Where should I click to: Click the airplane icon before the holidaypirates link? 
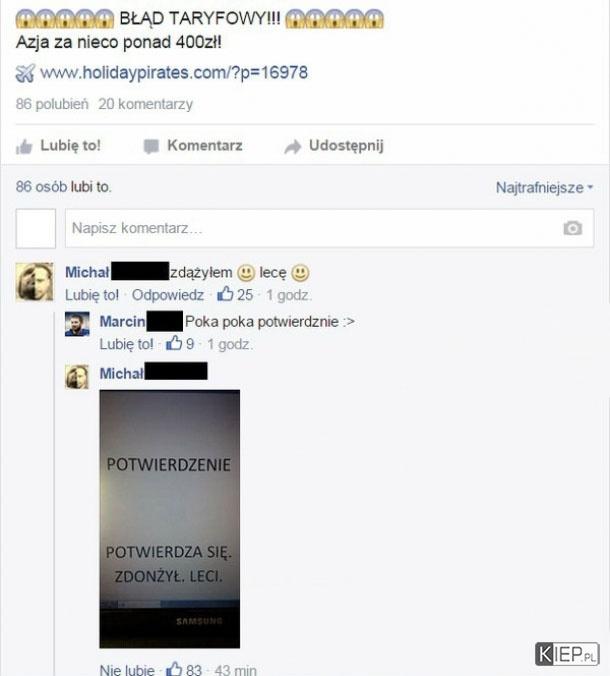25,73
